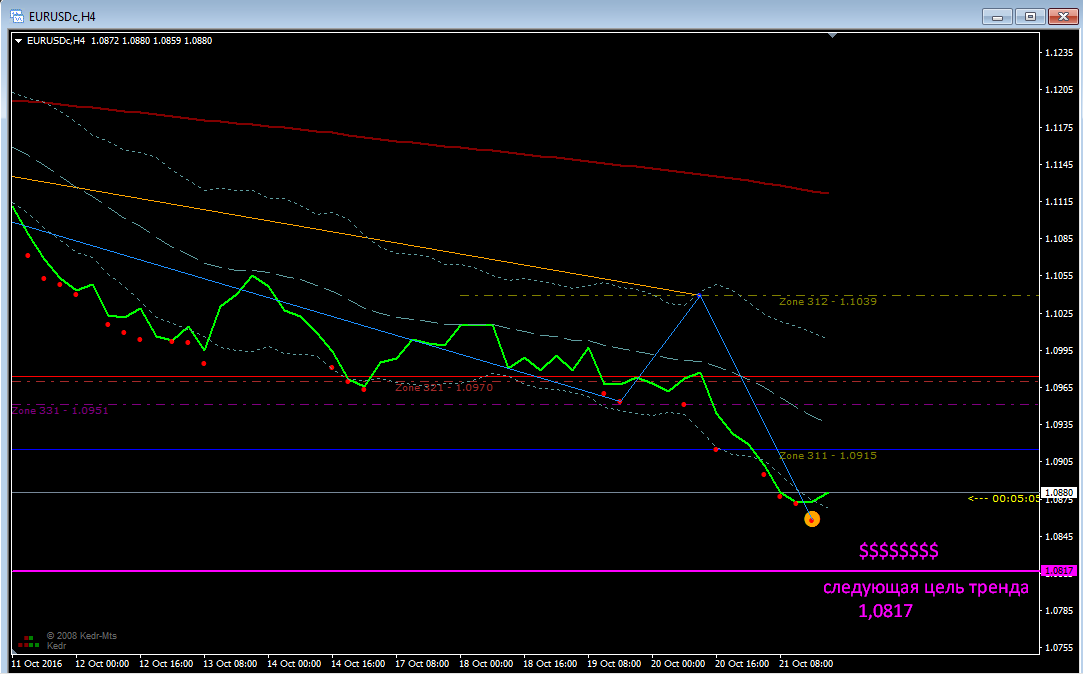Minimize the EURUSDc,H4 chart window

[997, 16]
